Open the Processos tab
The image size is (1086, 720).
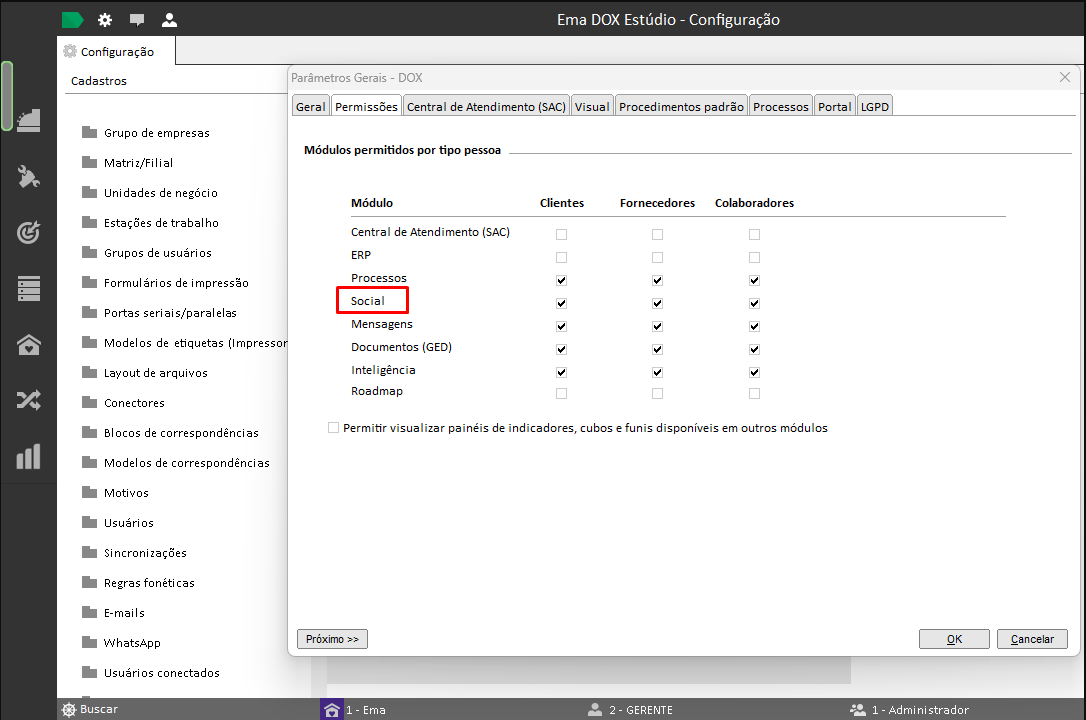coord(781,106)
